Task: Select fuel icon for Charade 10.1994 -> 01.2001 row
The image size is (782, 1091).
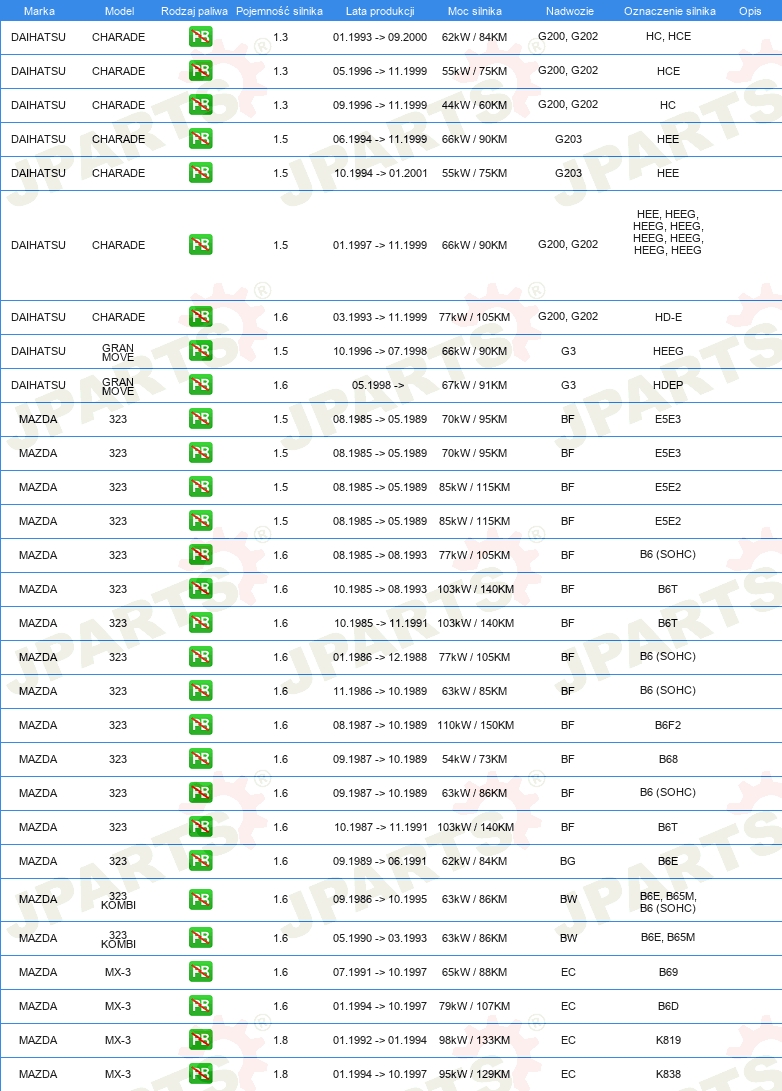Action: point(200,173)
